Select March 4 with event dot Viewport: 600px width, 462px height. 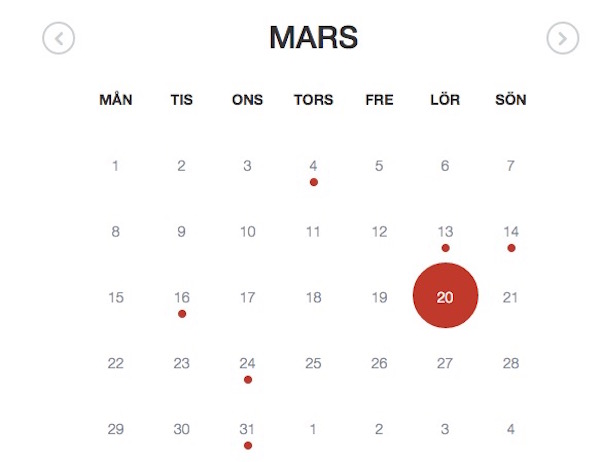(x=313, y=166)
